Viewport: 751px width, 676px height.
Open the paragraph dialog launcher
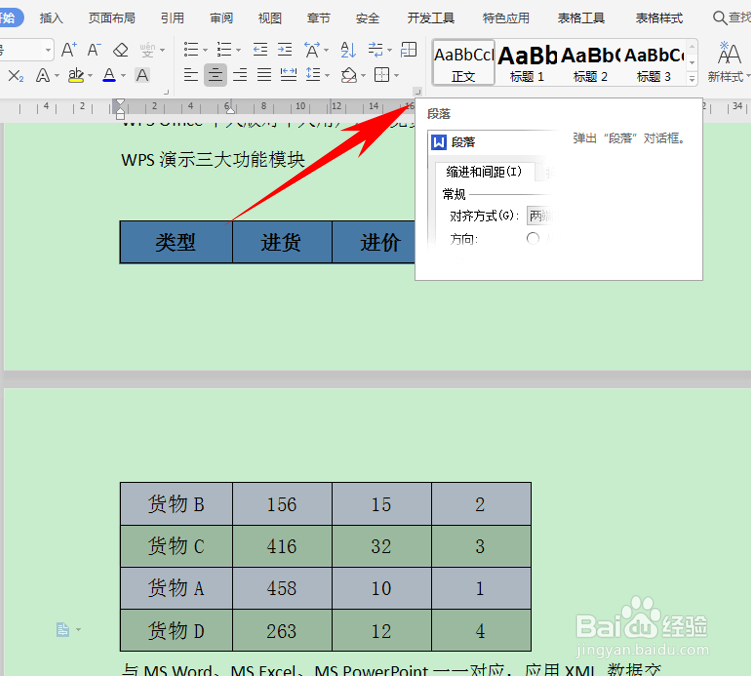point(417,91)
